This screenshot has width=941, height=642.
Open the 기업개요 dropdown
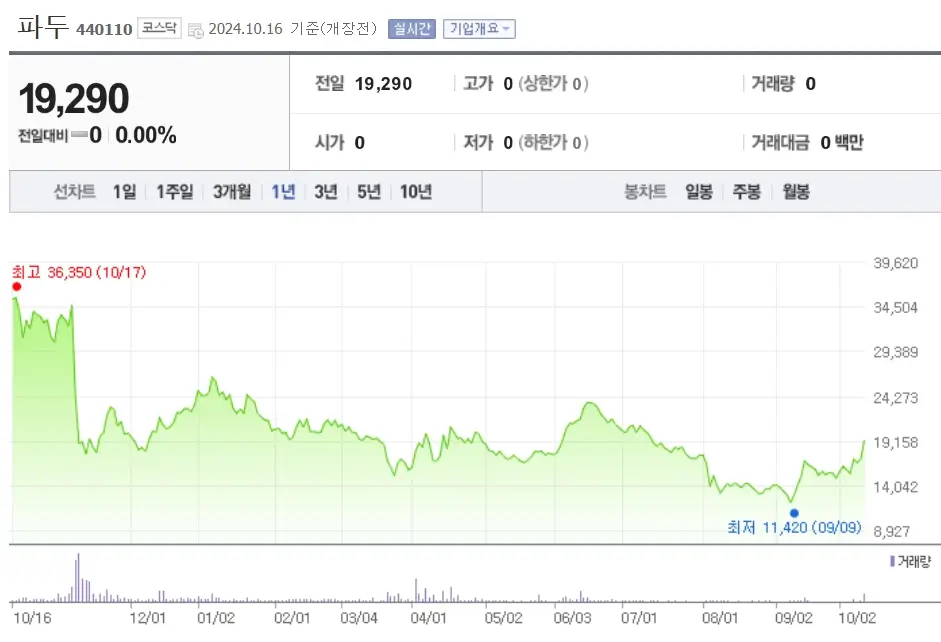pyautogui.click(x=479, y=28)
